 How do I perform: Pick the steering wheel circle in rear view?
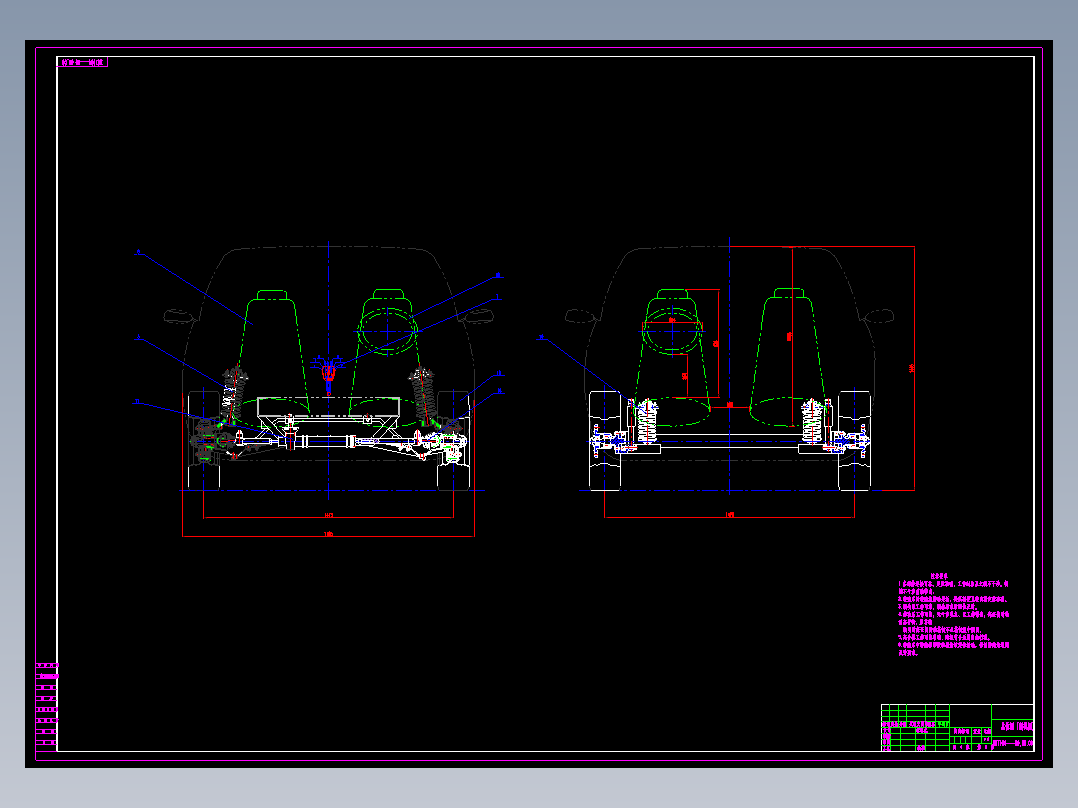pyautogui.click(x=672, y=331)
